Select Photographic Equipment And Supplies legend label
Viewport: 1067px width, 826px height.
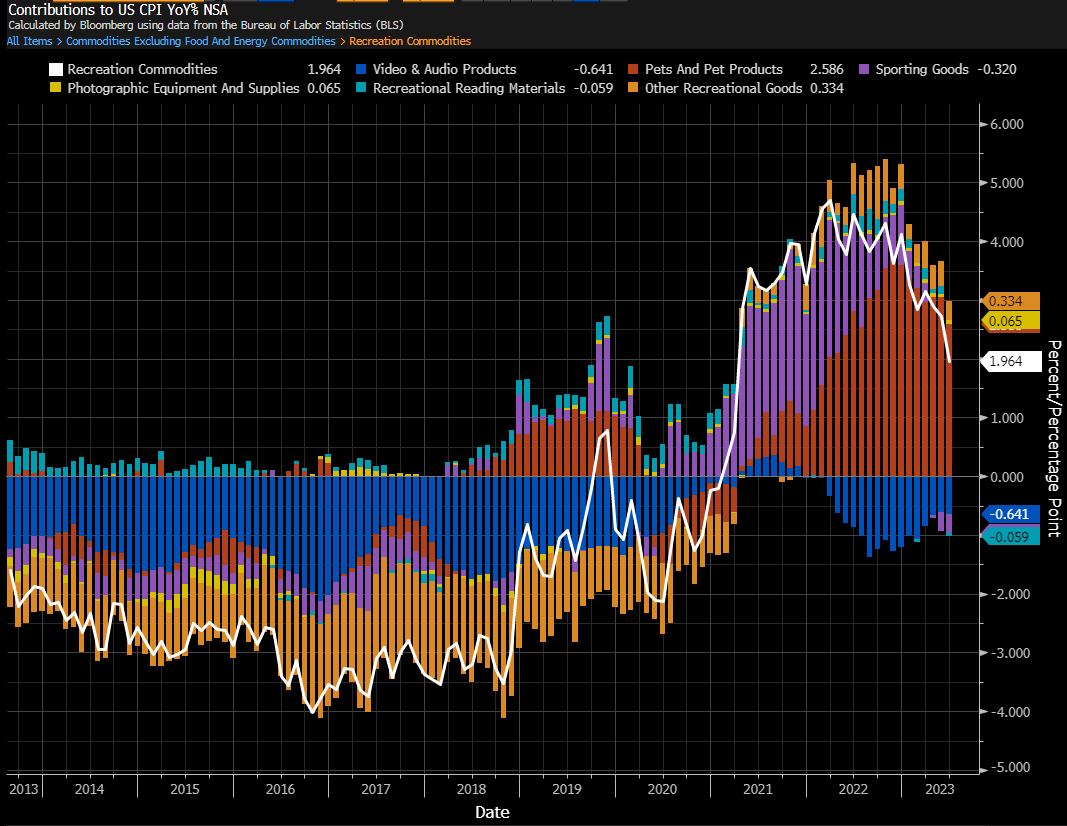(183, 88)
